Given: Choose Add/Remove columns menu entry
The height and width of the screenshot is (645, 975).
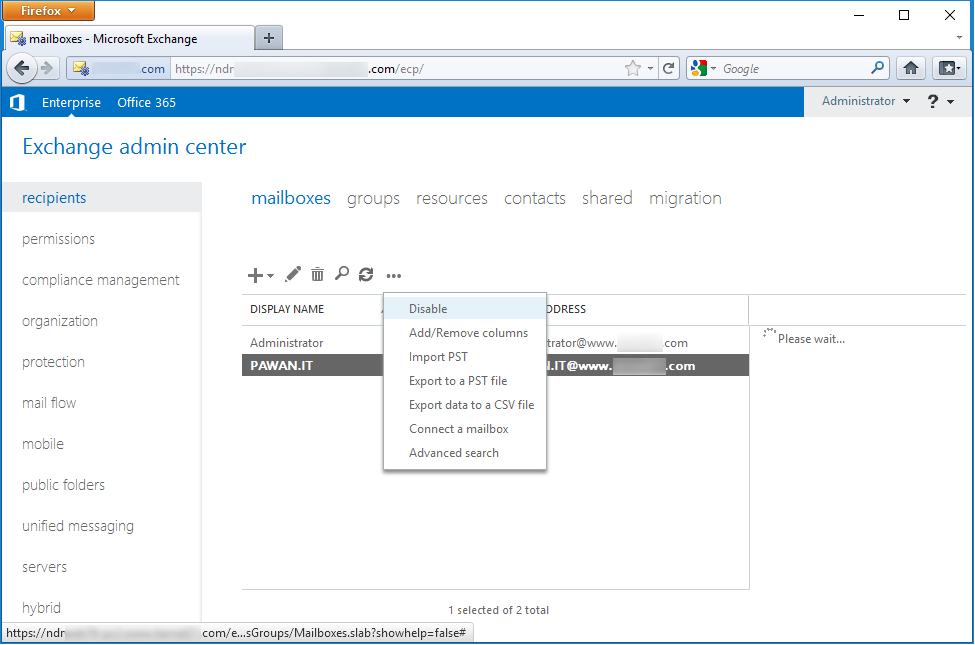Looking at the screenshot, I should 464,333.
